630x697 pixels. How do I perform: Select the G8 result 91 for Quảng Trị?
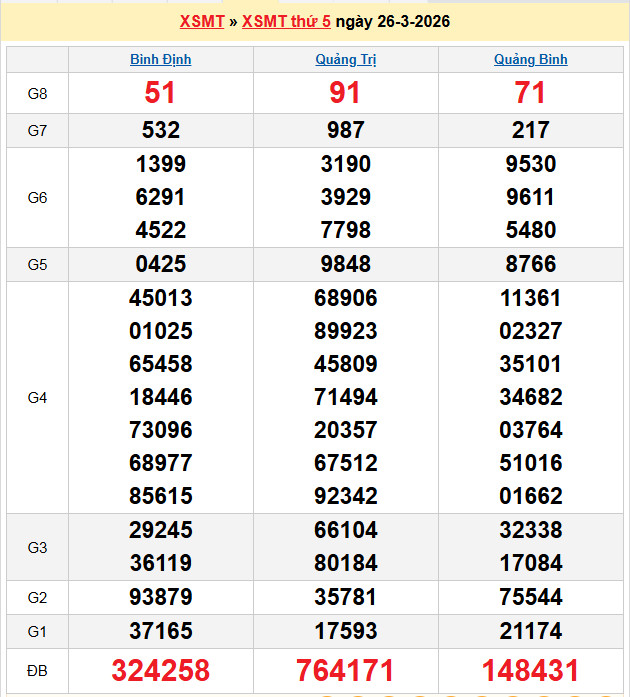346,93
